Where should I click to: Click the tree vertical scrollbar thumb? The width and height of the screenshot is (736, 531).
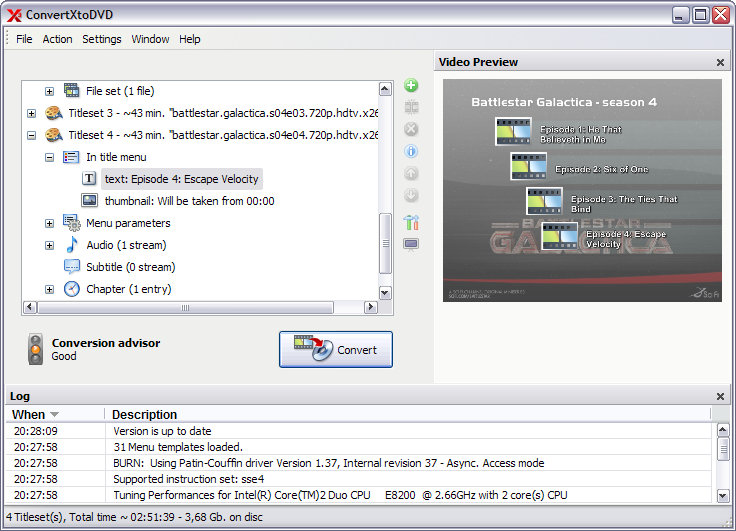pyautogui.click(x=385, y=243)
